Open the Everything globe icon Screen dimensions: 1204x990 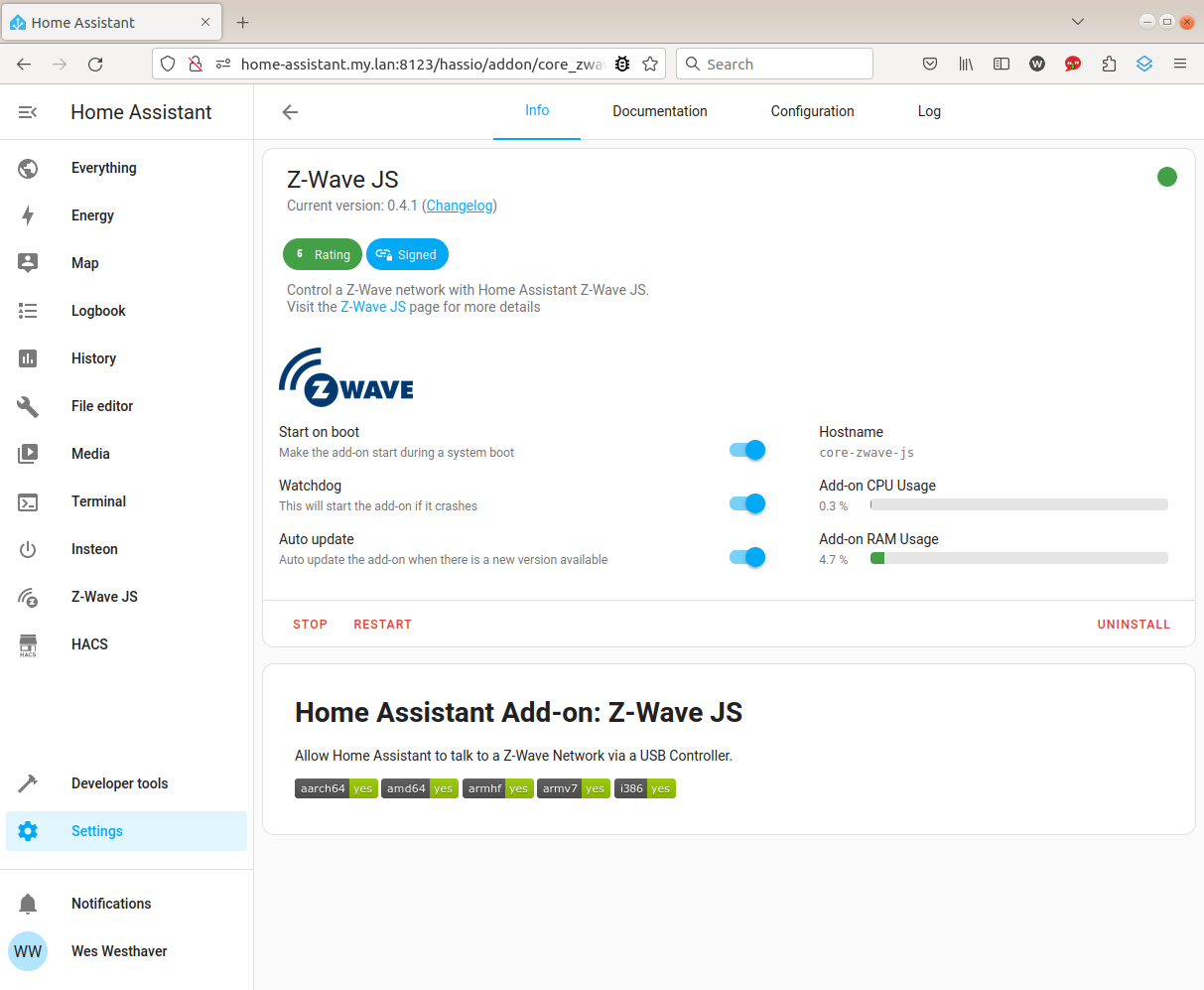point(28,168)
